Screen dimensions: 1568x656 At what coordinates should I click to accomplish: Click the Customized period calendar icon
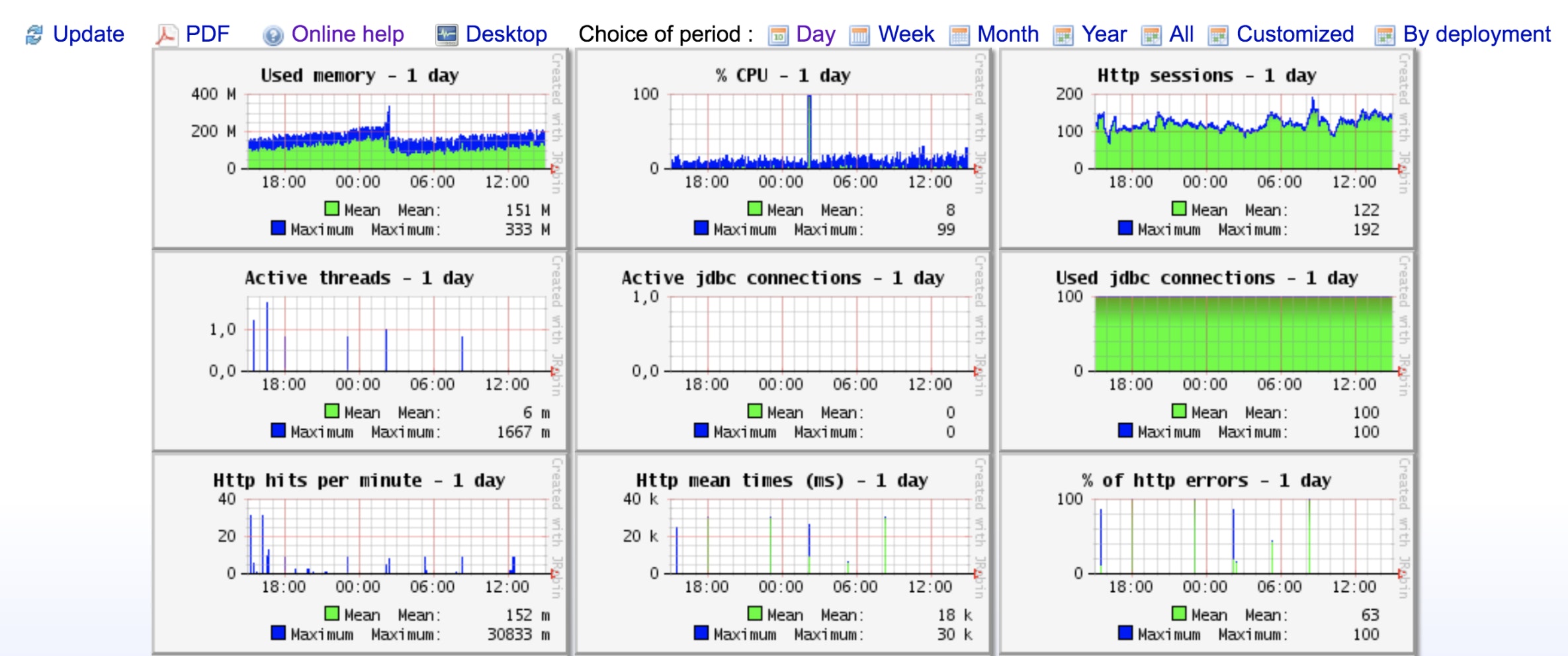(1218, 34)
